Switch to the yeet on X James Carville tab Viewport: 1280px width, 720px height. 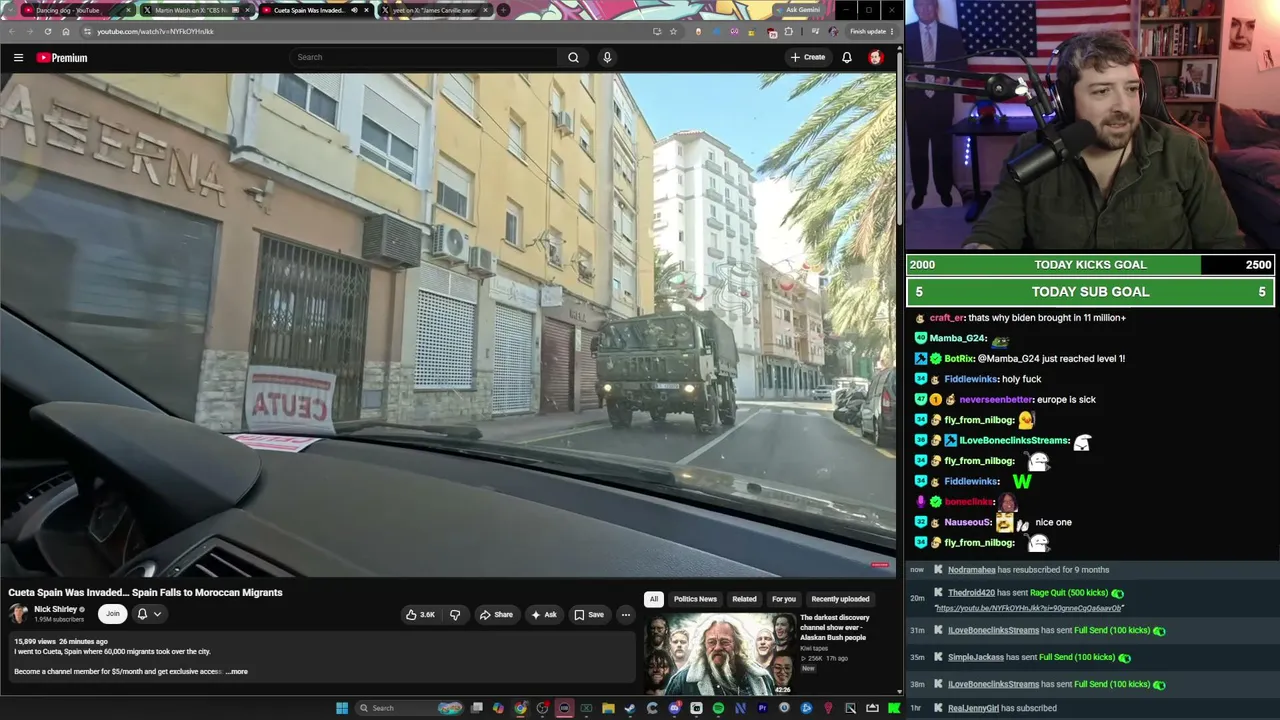(435, 10)
